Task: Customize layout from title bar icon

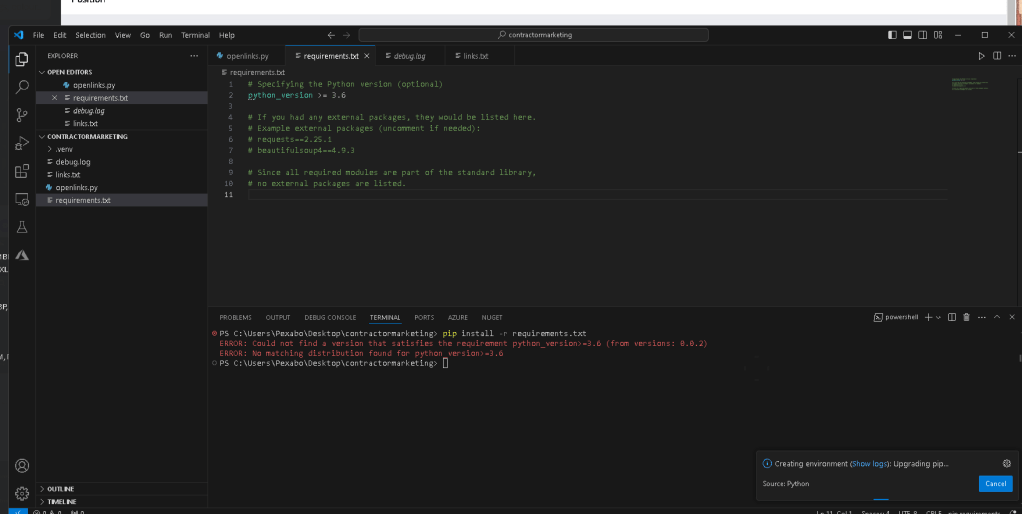Action: (x=938, y=35)
